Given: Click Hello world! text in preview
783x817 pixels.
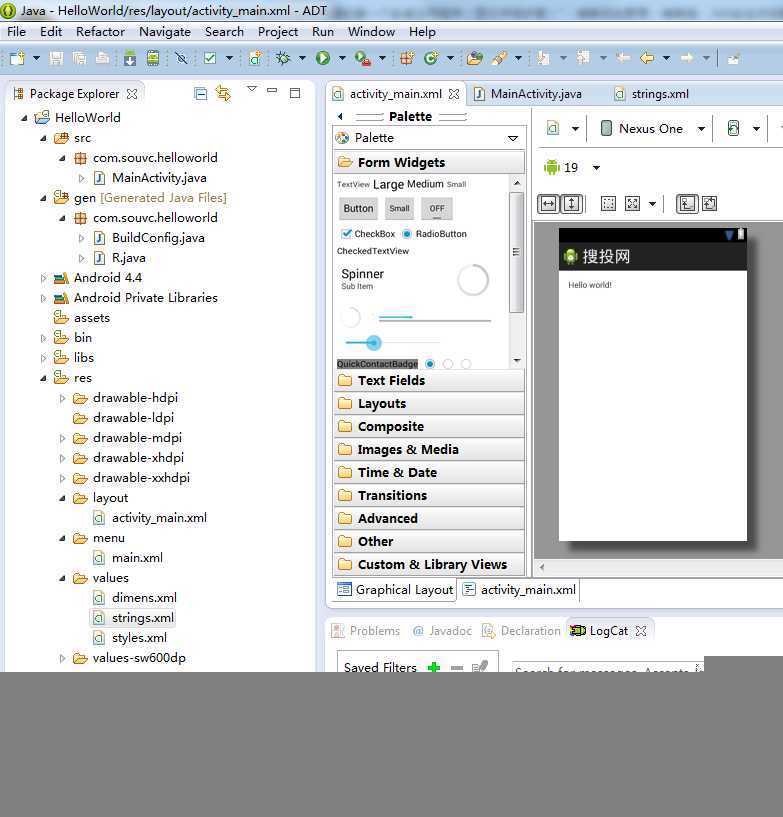Looking at the screenshot, I should pos(590,285).
